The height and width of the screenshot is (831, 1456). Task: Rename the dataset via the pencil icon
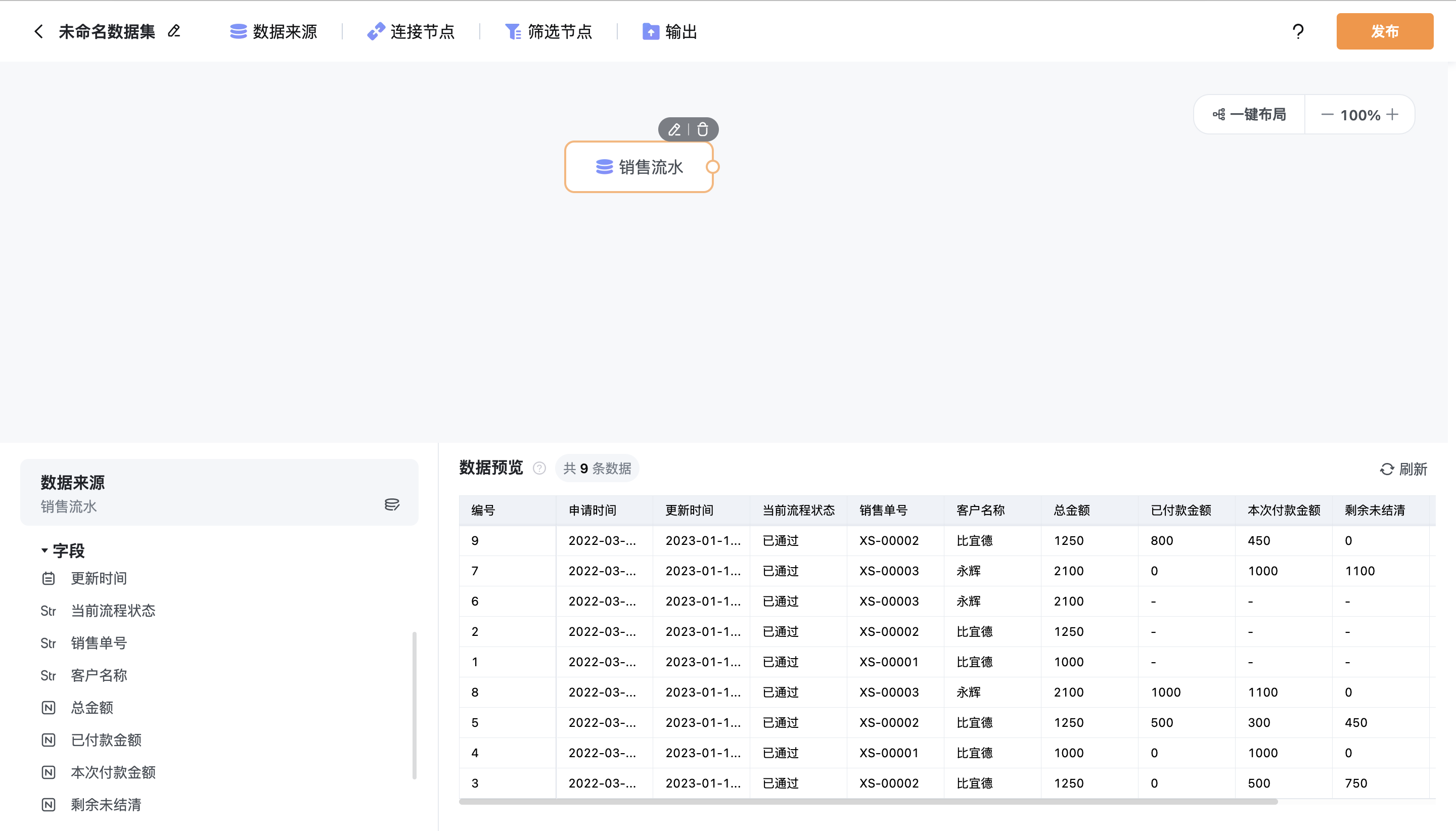174,31
